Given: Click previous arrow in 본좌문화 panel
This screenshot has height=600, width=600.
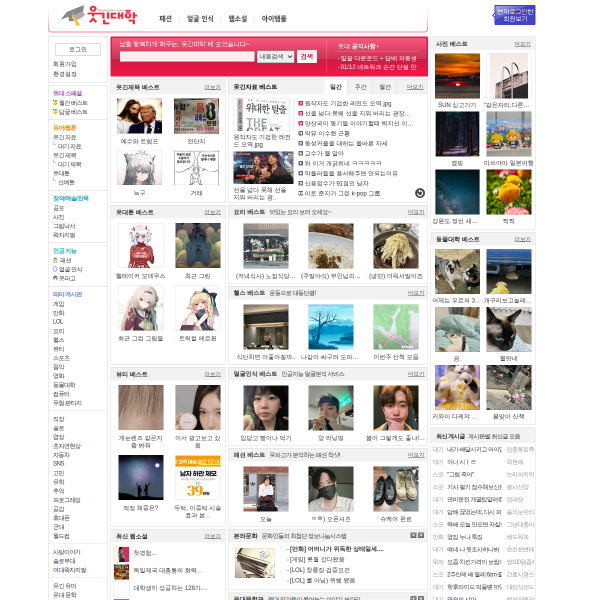Looking at the screenshot, I should [413, 536].
